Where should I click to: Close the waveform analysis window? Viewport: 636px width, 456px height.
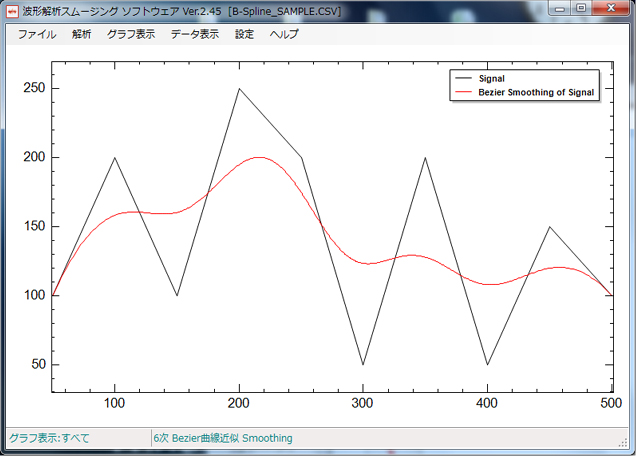611,8
